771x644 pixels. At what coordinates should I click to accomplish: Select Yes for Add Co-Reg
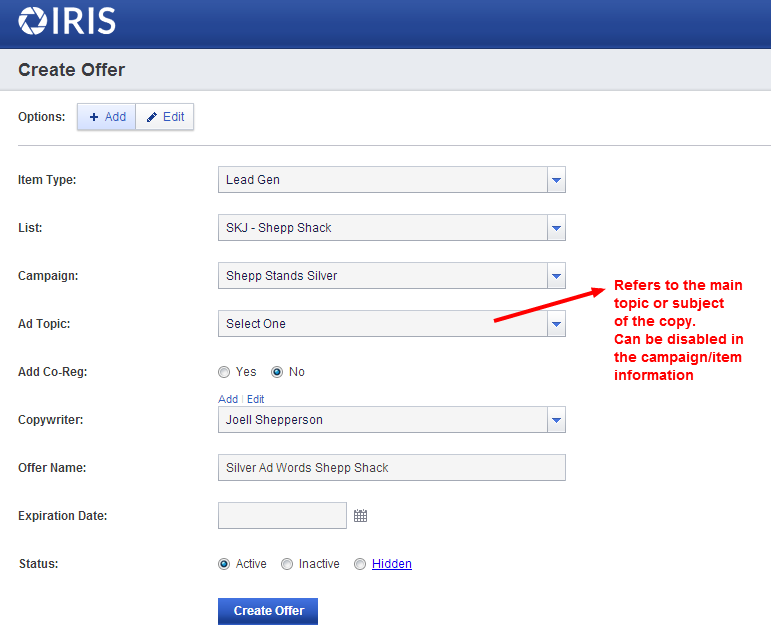[x=224, y=372]
